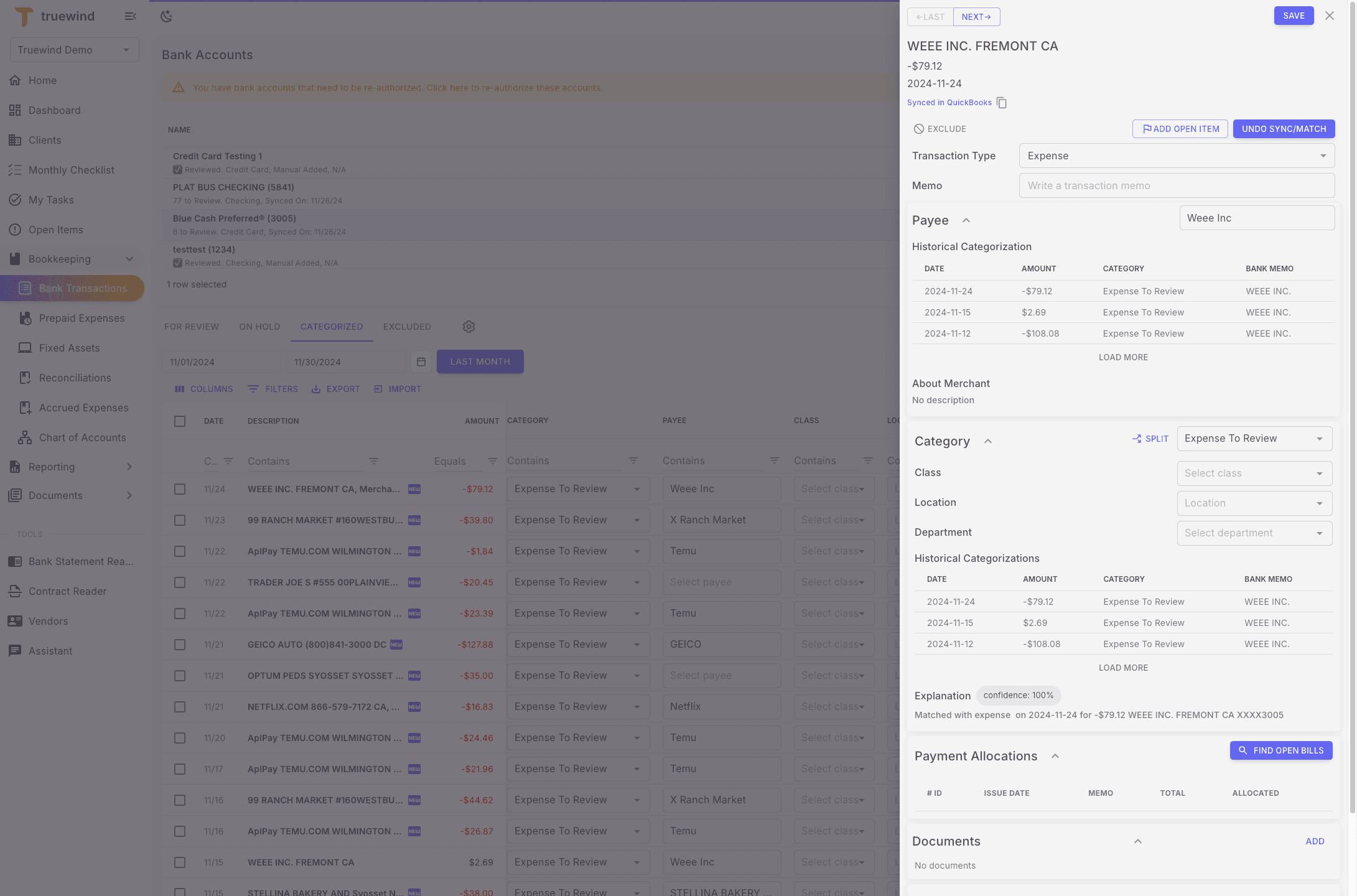
Task: Select the Prepaid Expenses icon in sidebar
Action: coord(26,318)
